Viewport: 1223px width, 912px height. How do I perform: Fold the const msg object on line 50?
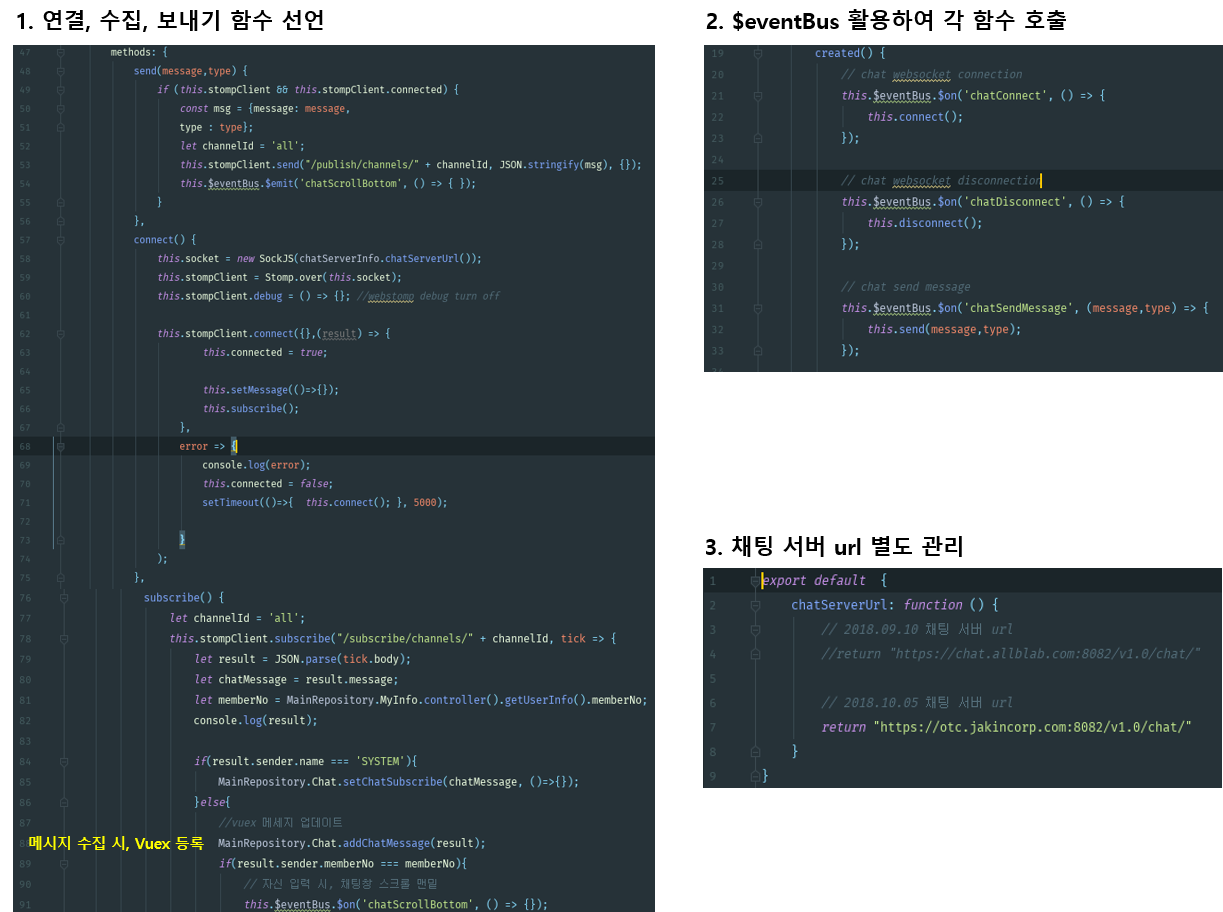click(x=61, y=108)
